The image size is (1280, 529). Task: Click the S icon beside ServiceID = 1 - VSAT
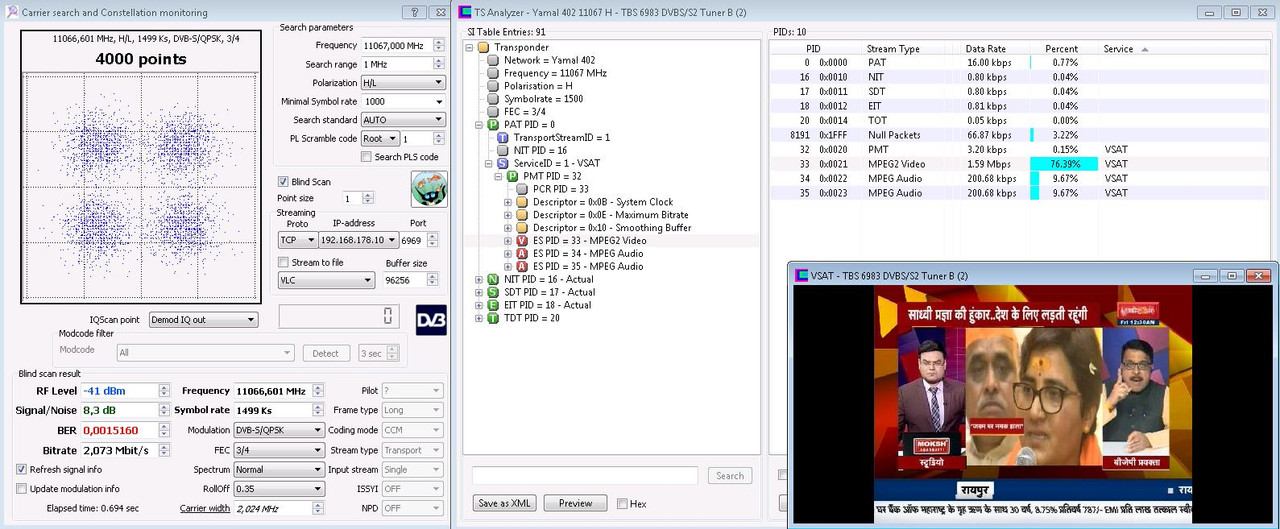tap(503, 163)
